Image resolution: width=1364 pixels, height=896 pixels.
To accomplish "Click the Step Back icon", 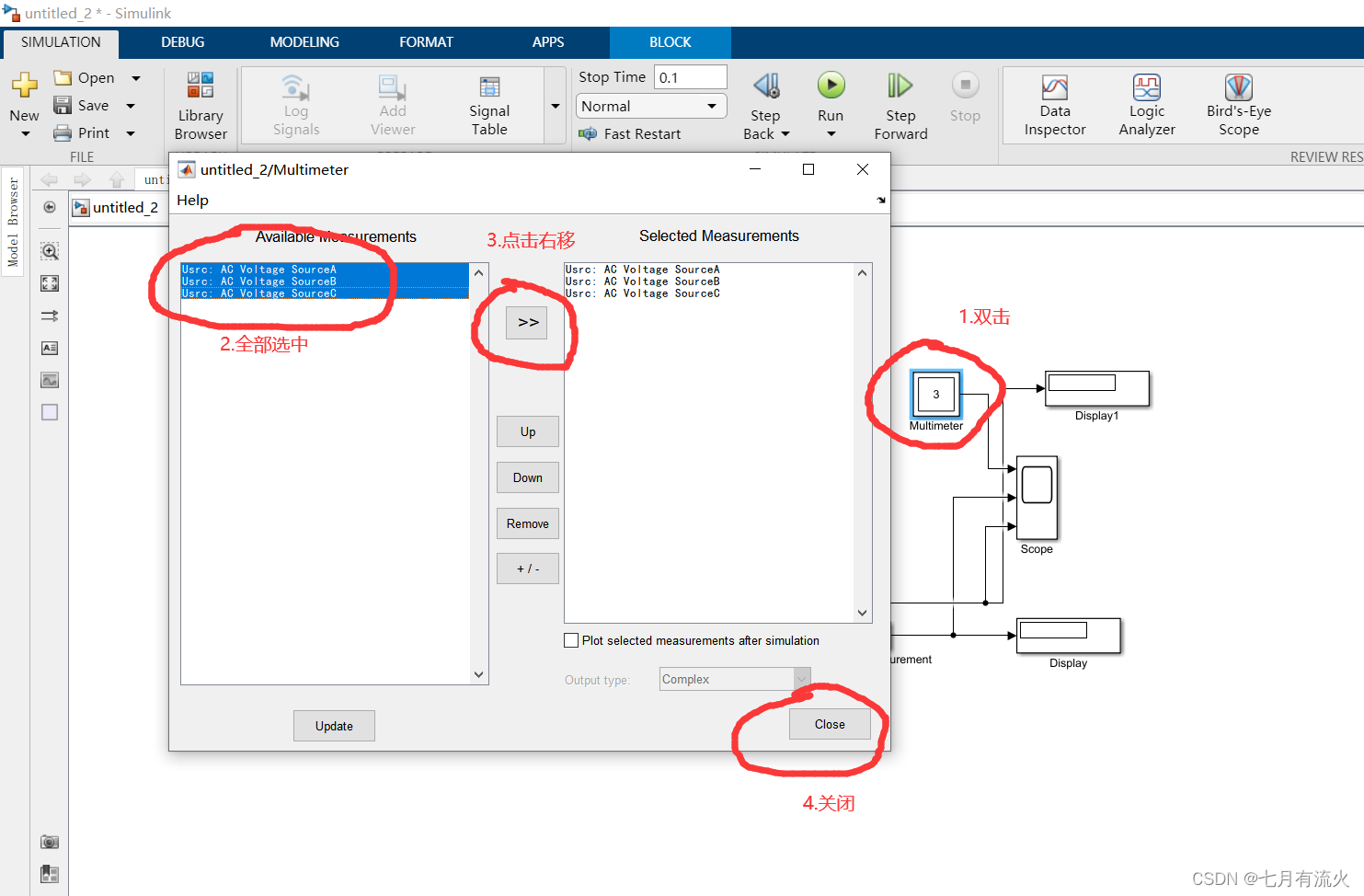I will click(766, 86).
